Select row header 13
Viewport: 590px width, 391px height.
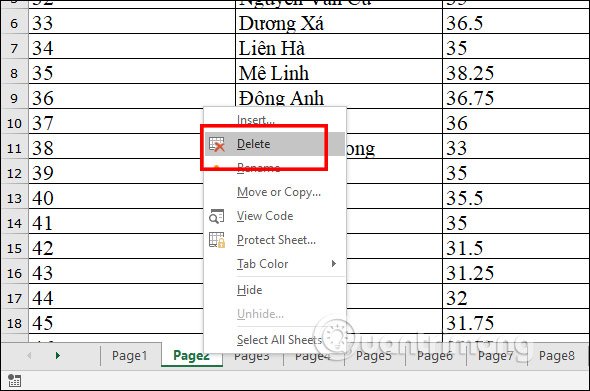[14, 198]
